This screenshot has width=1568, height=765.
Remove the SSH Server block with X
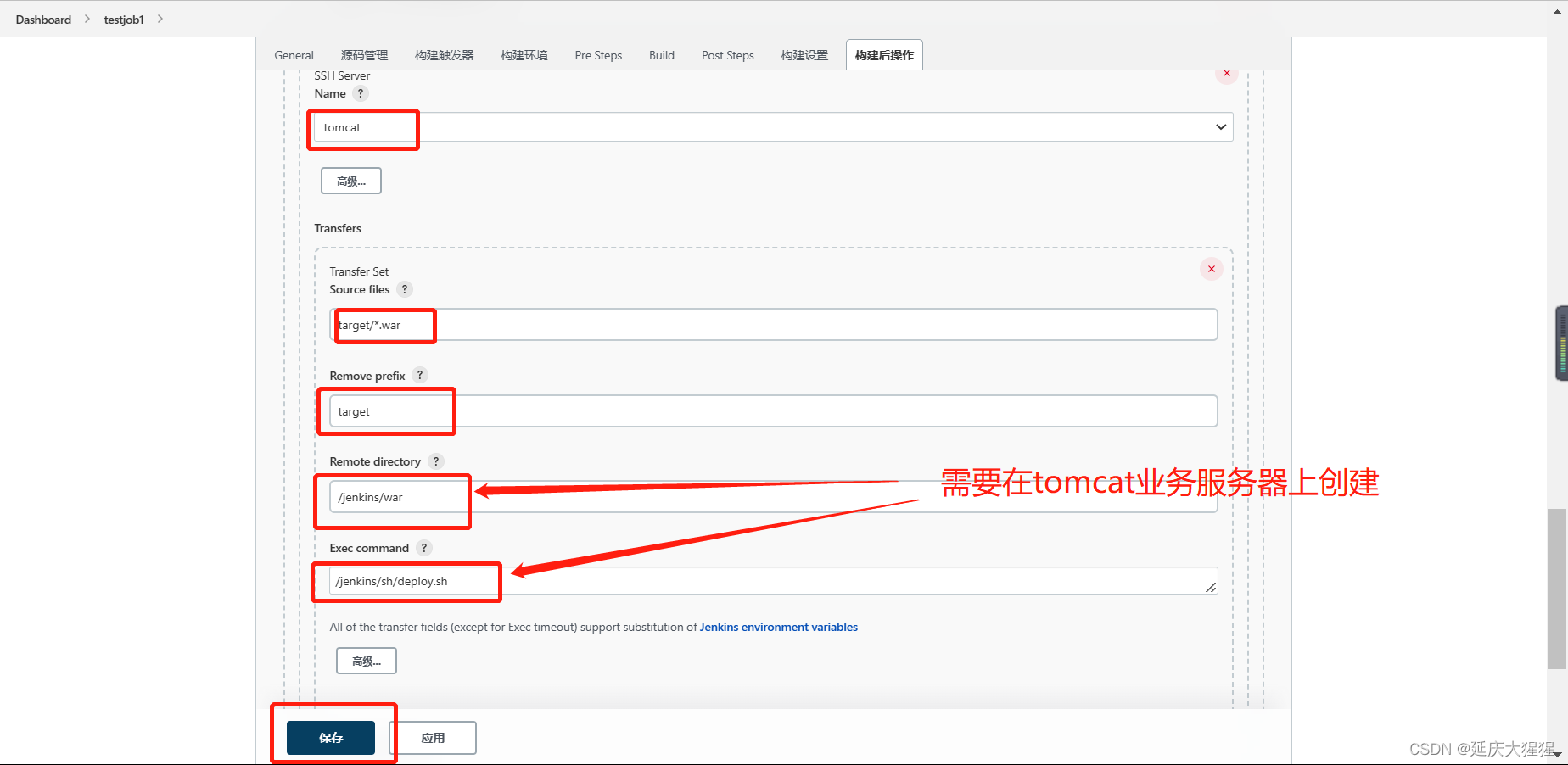pos(1227,74)
